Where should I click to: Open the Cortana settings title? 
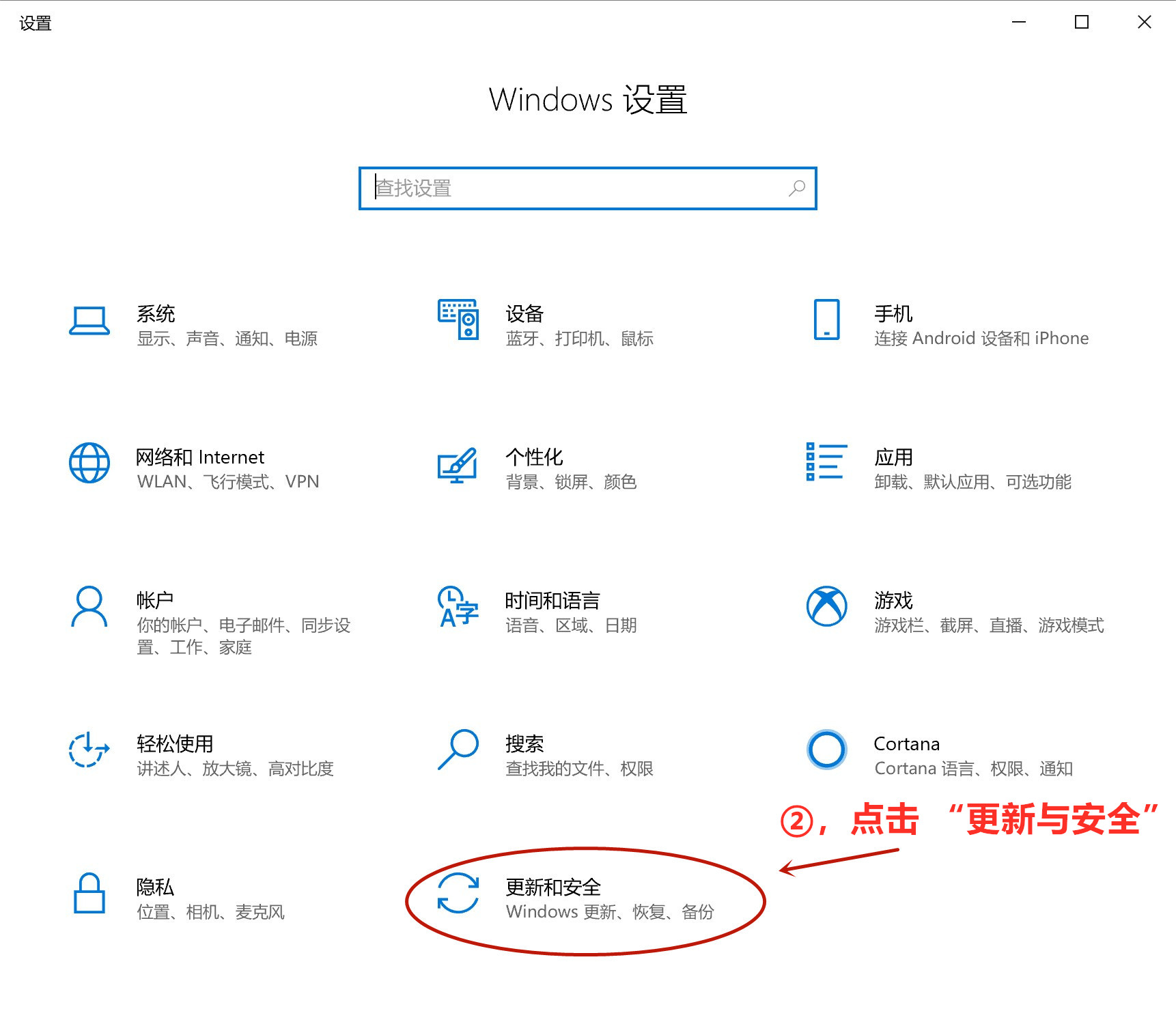907,744
